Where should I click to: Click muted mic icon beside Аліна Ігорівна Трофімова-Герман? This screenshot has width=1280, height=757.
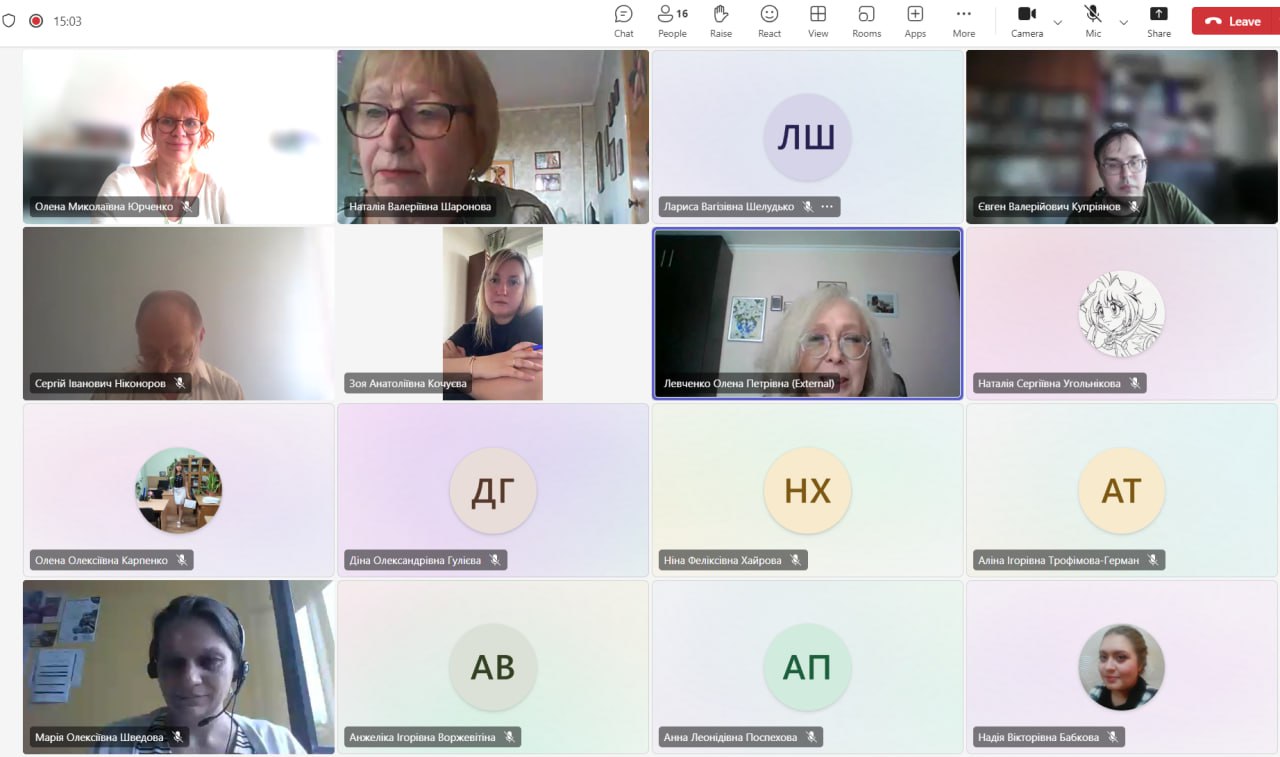pyautogui.click(x=1153, y=560)
